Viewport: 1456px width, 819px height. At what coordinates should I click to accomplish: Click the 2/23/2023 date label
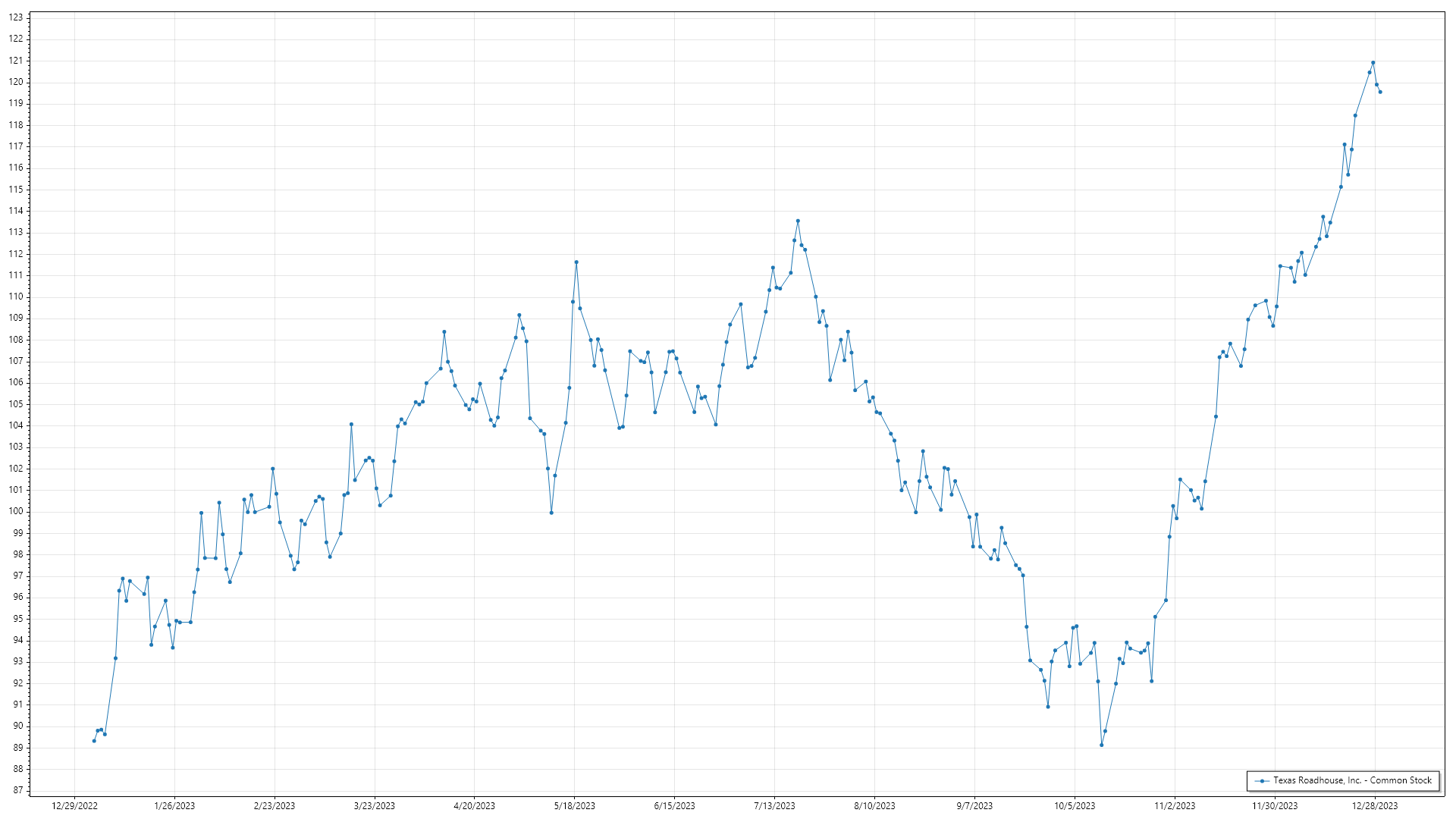275,806
